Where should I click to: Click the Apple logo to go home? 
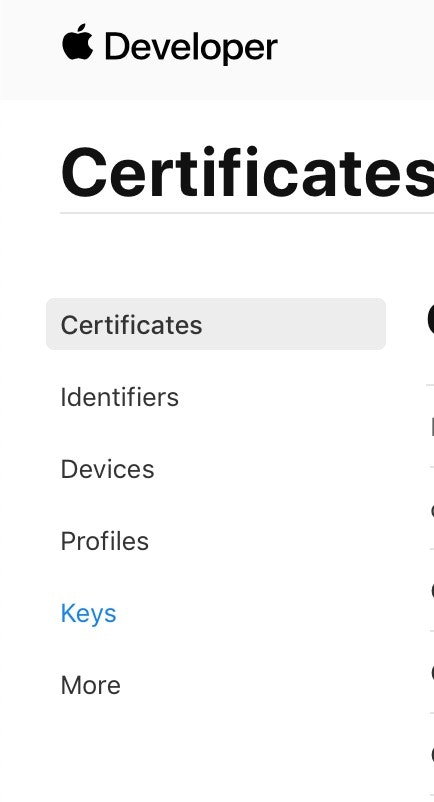click(x=78, y=42)
